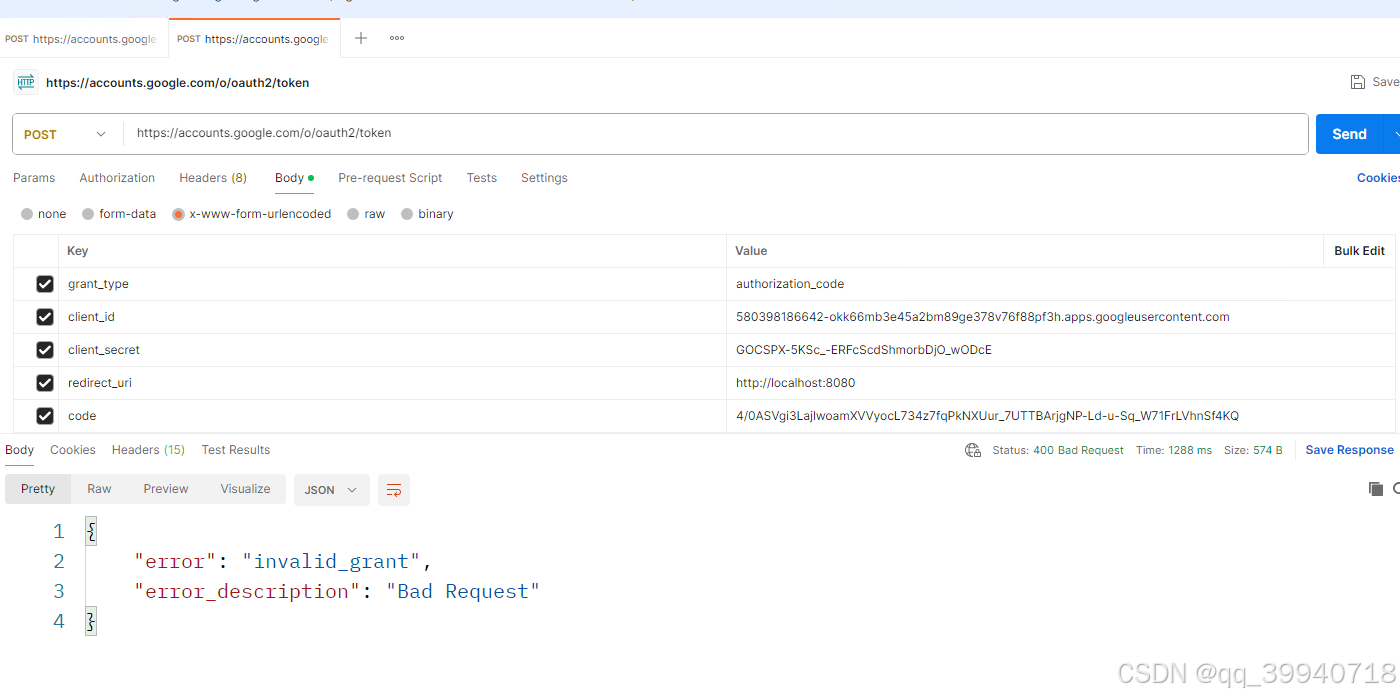This screenshot has width=1400, height=699.
Task: Uncheck the client_secret parameter checkbox
Action: tap(45, 350)
